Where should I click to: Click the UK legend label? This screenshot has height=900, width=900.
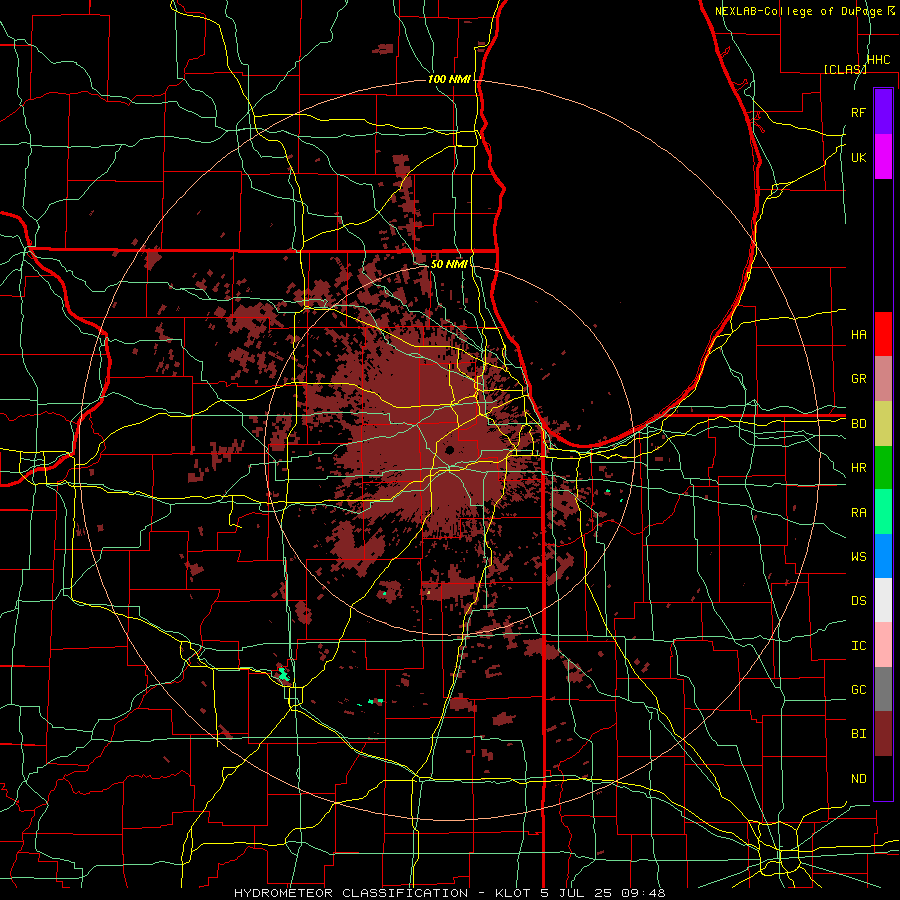[858, 157]
